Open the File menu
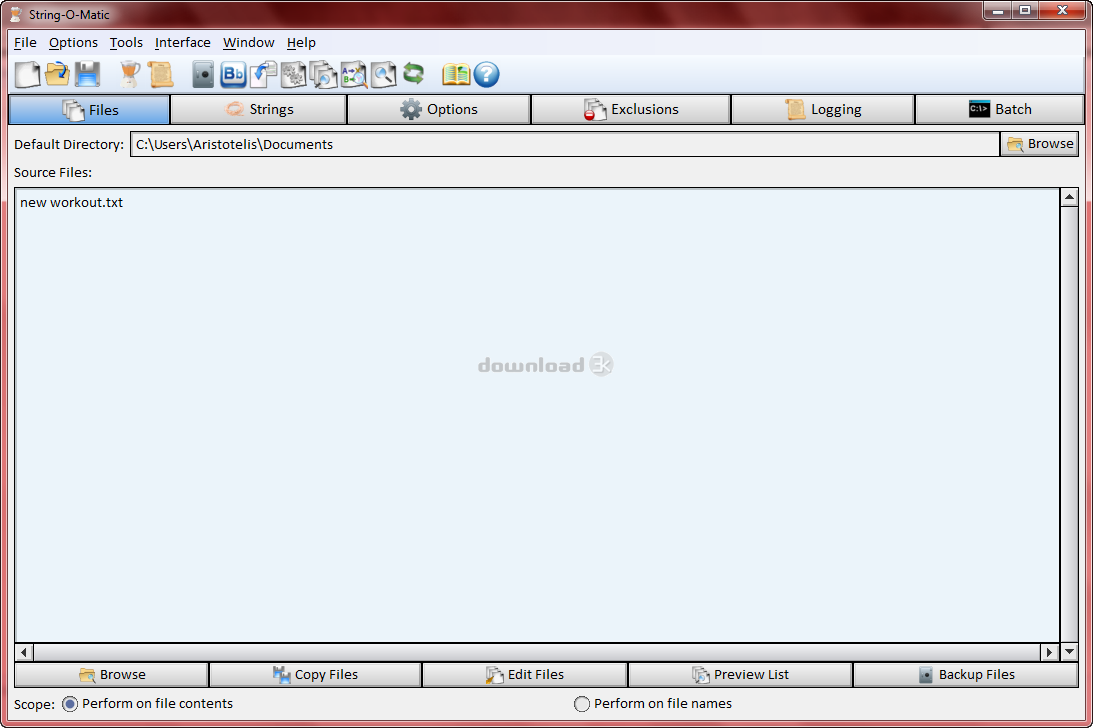 (25, 43)
